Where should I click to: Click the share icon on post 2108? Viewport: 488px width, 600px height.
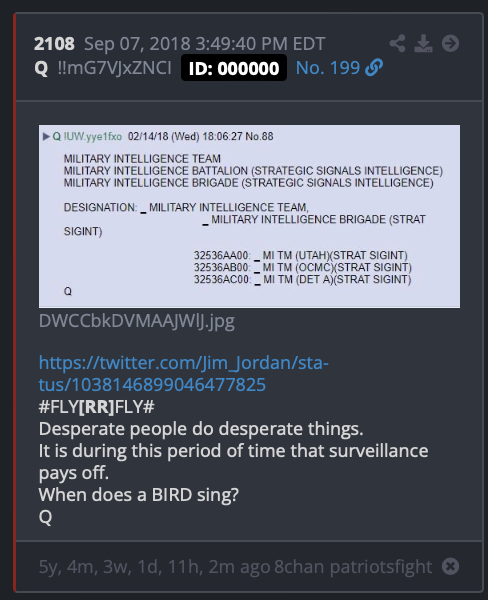398,43
